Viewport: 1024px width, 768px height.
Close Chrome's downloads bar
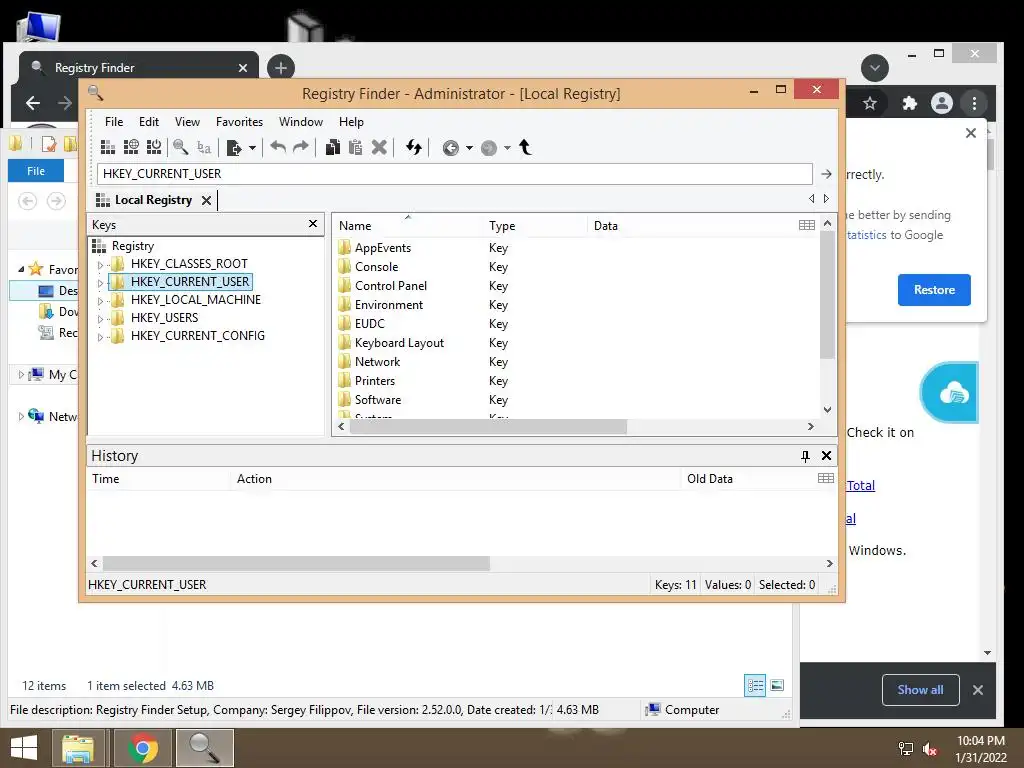tap(978, 690)
